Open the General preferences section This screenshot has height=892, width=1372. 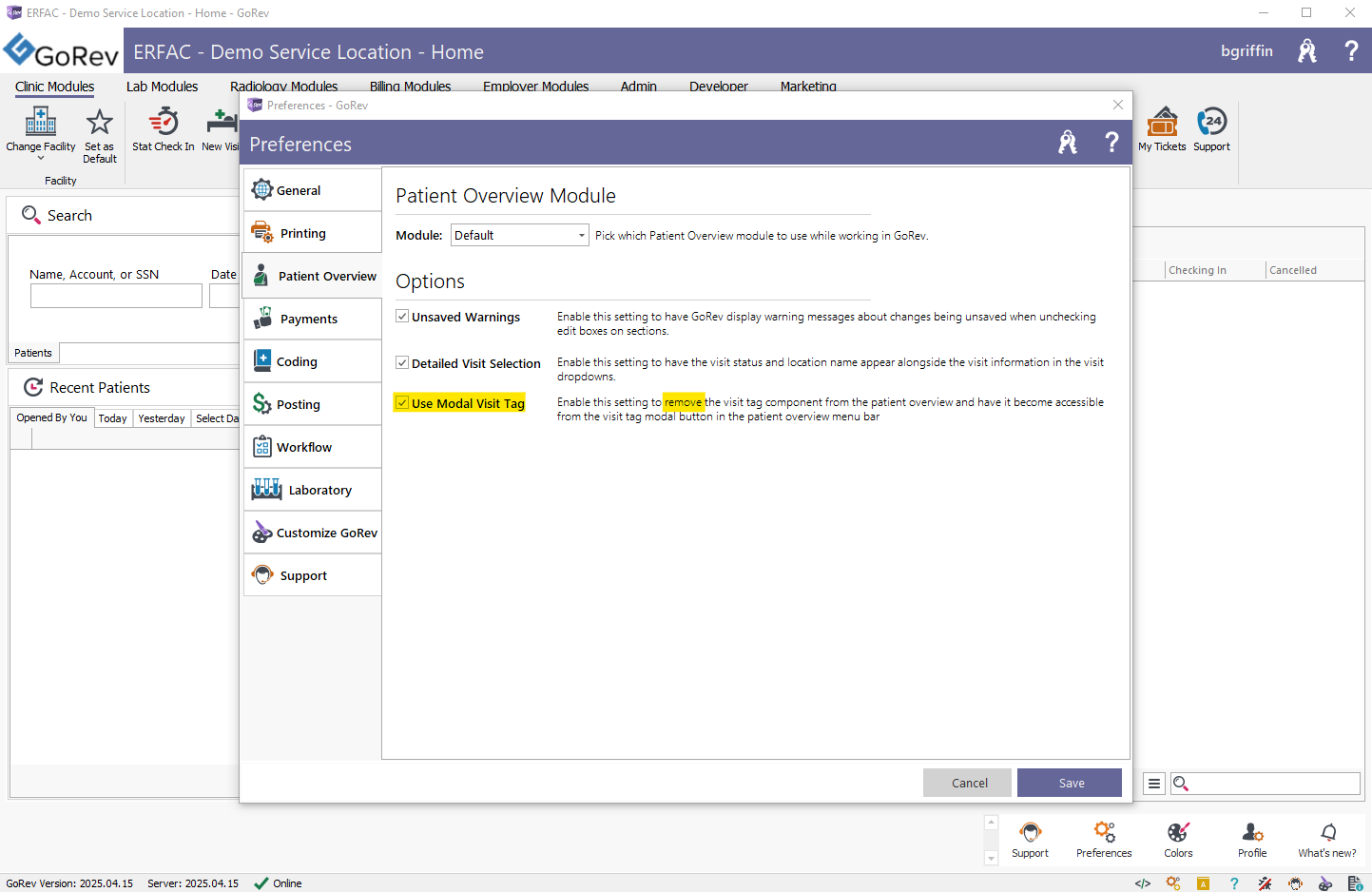[x=312, y=190]
